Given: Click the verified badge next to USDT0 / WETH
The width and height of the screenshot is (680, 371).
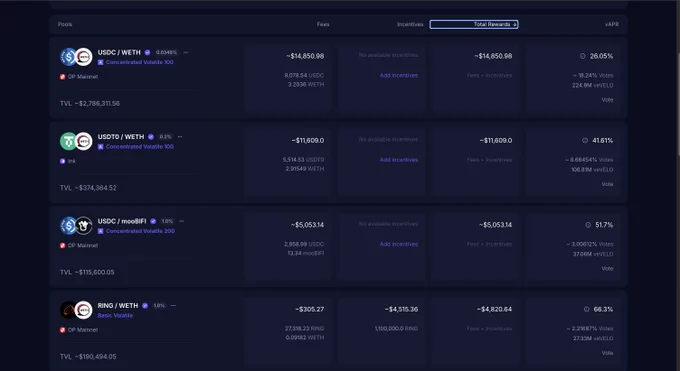Looking at the screenshot, I should pos(151,137).
